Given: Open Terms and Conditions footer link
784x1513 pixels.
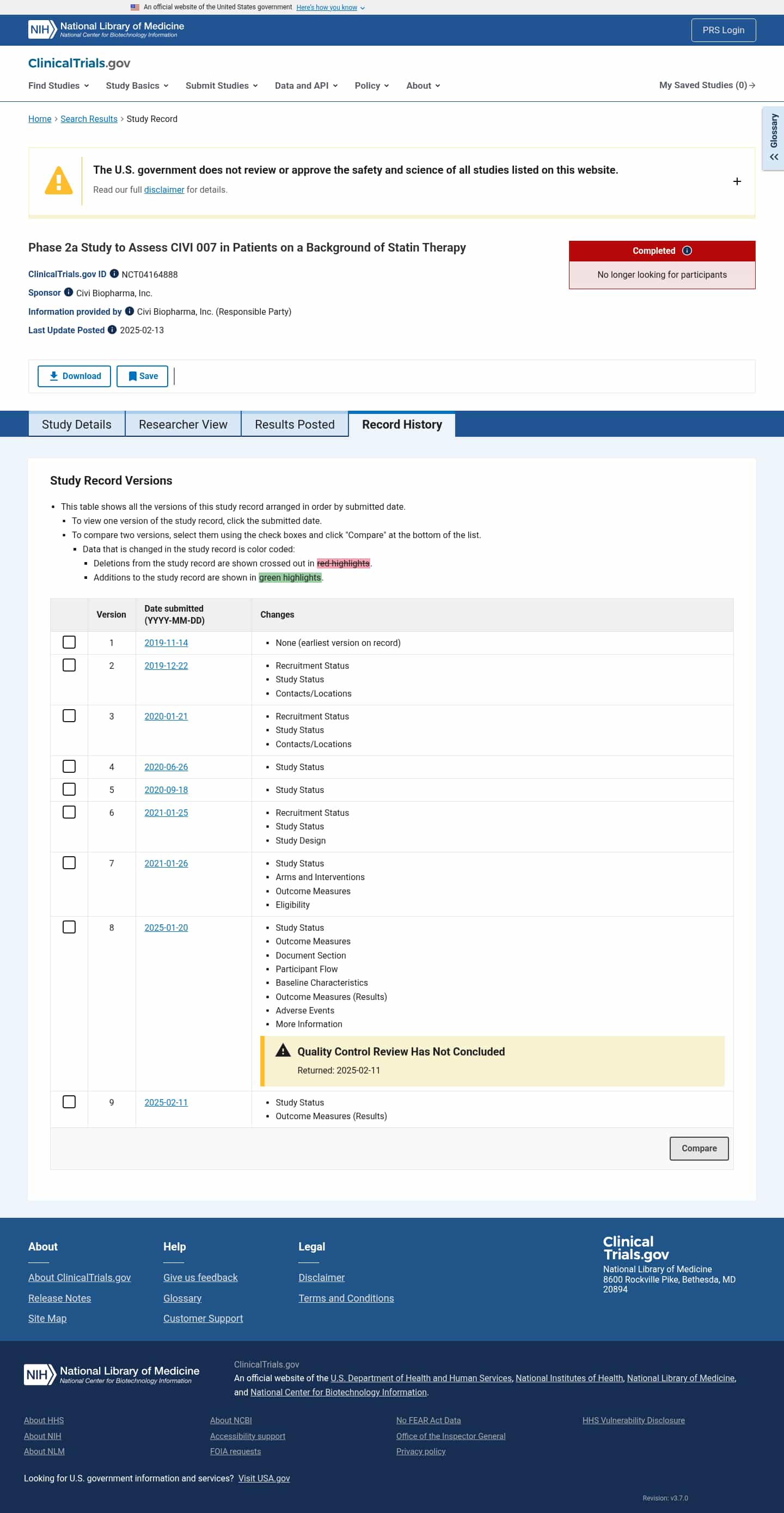Looking at the screenshot, I should tap(346, 1297).
